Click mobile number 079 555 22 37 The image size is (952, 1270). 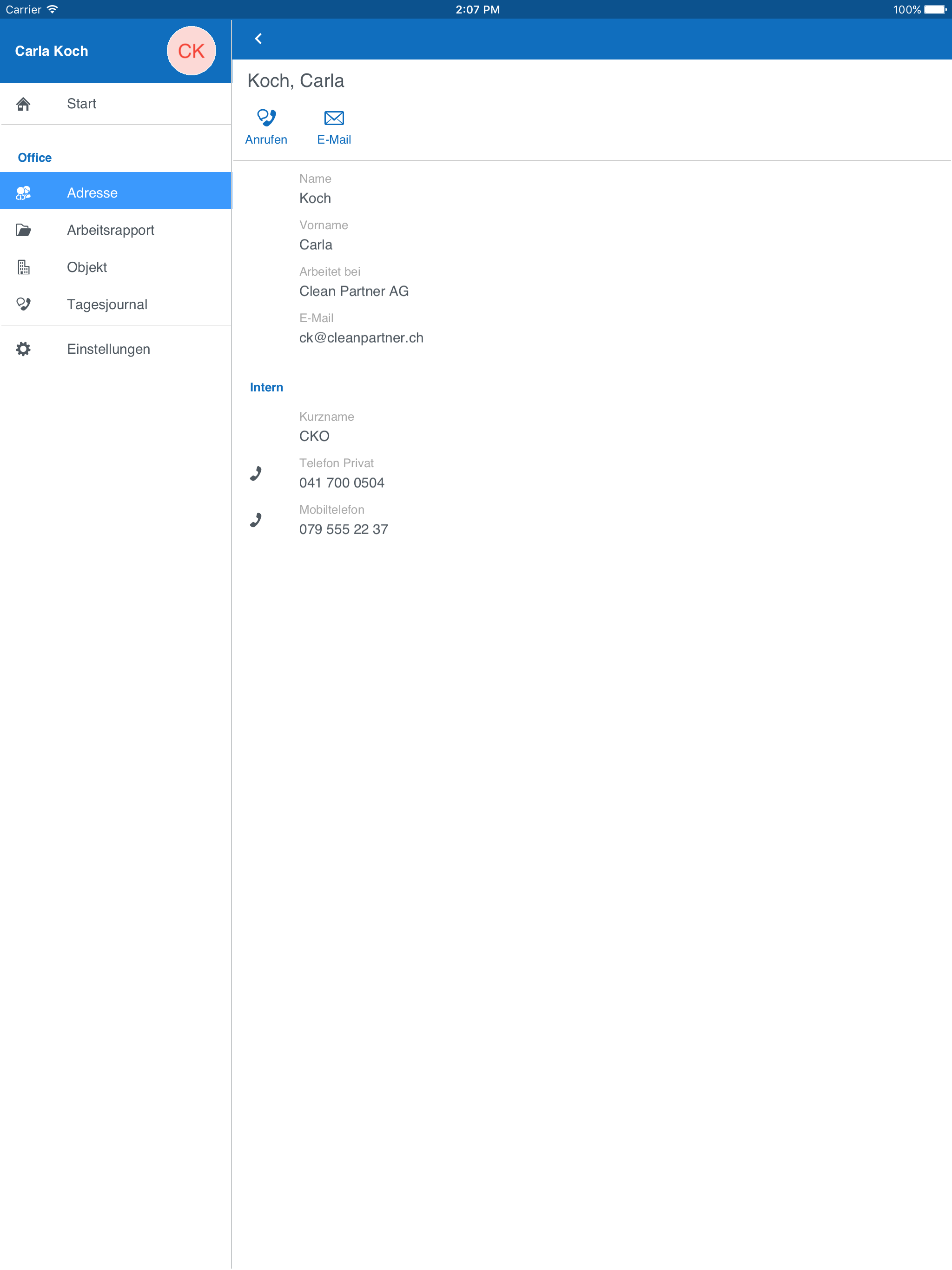coord(344,529)
